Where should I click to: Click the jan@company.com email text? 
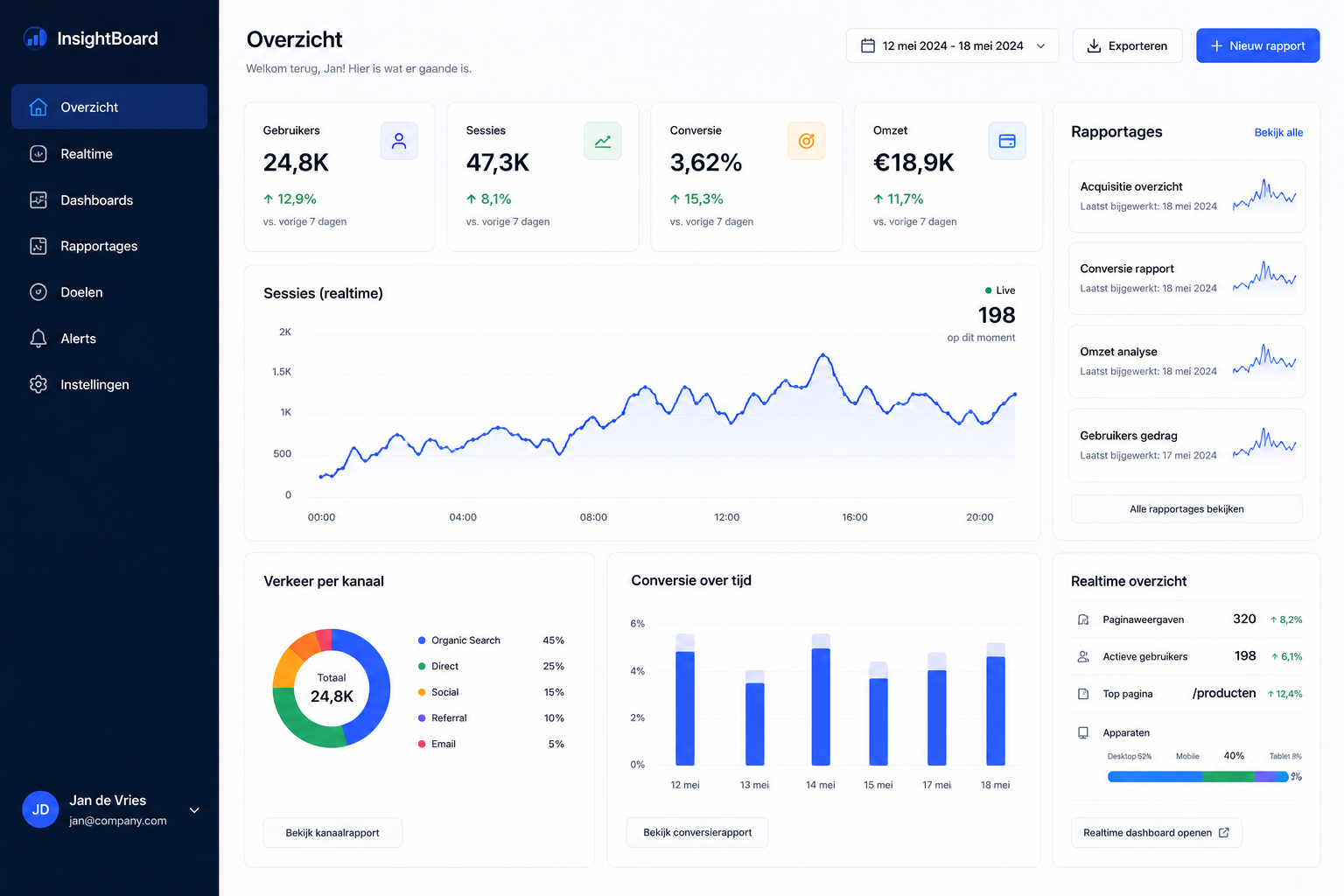[x=118, y=821]
